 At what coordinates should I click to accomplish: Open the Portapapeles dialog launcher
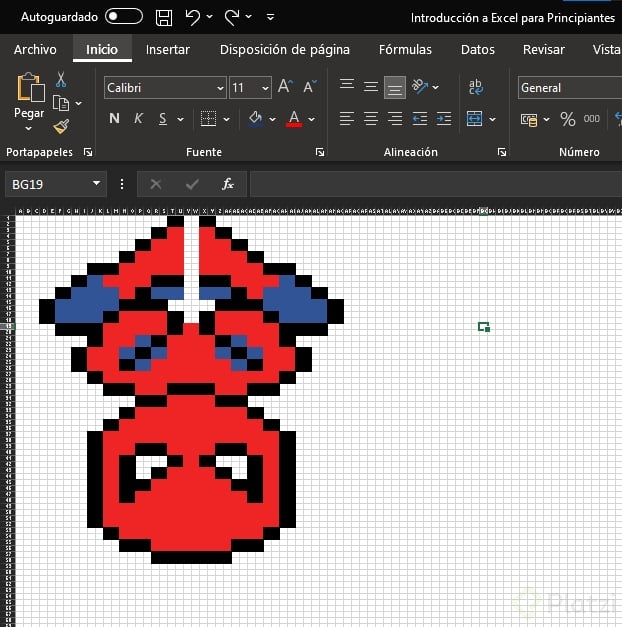point(88,152)
